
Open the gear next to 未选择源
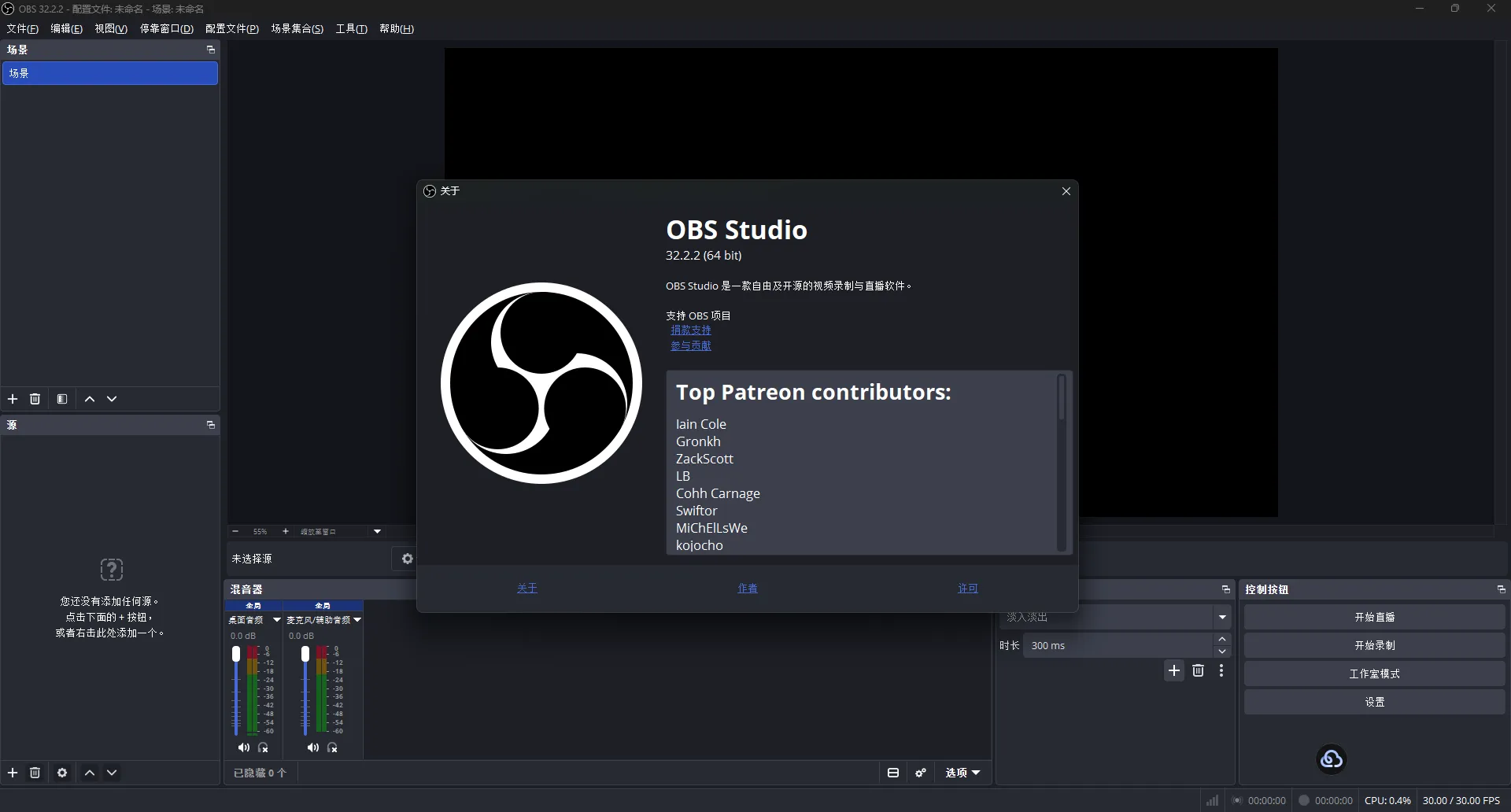click(x=407, y=559)
